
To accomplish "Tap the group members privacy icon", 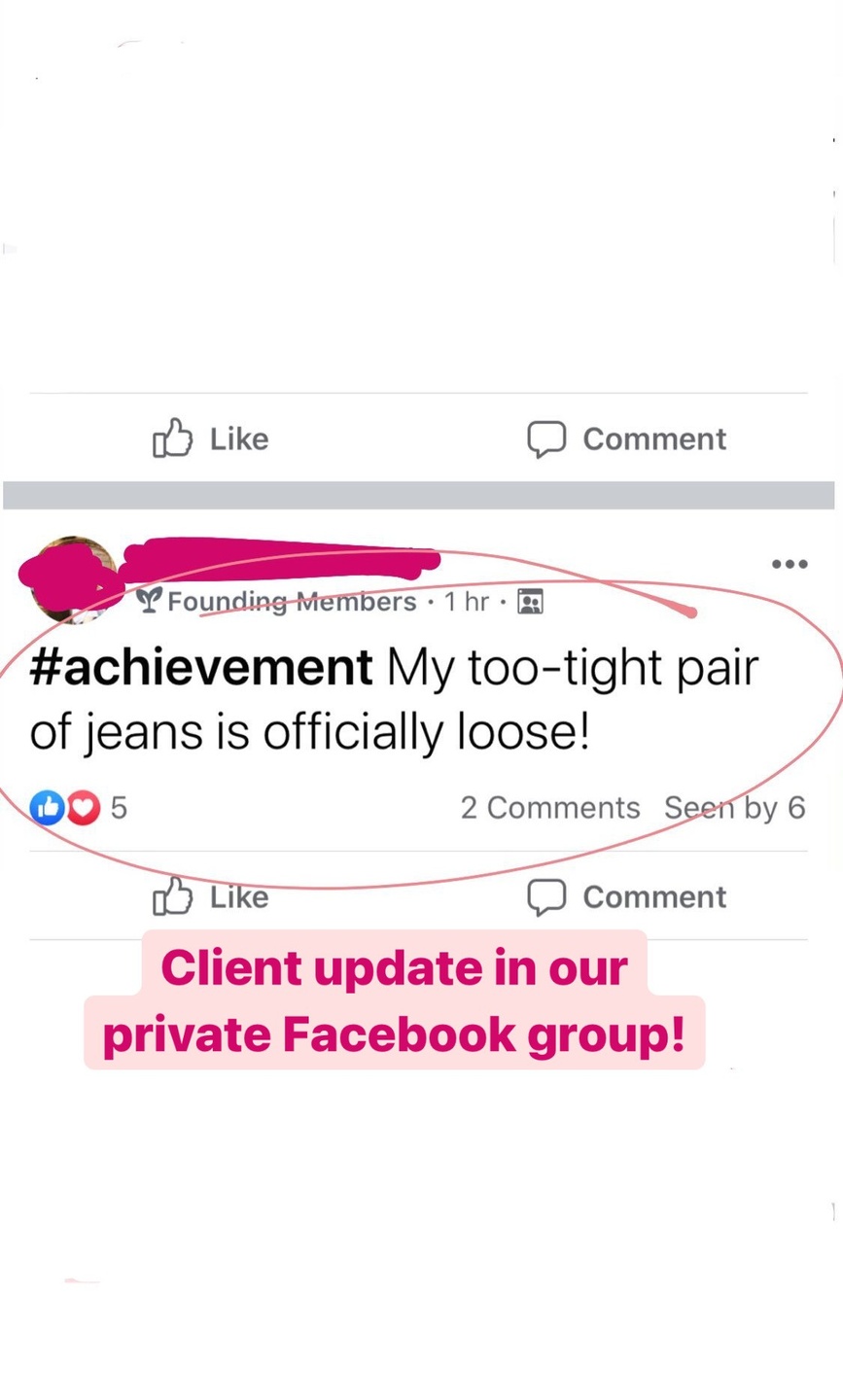I will 530,602.
